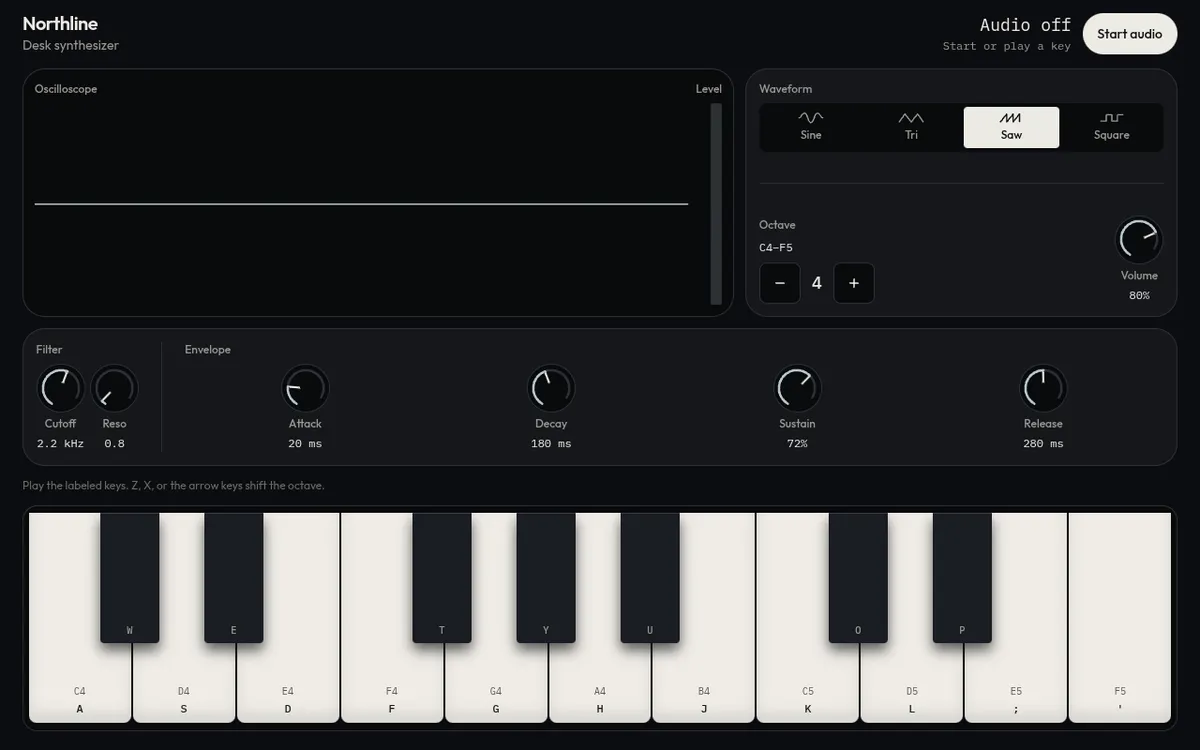Click the '180 ms' decay value
1200x750 pixels.
551,443
